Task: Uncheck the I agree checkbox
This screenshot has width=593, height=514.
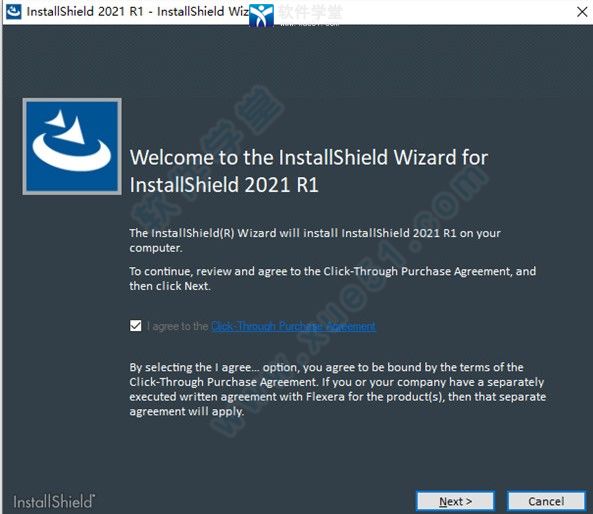Action: tap(135, 326)
